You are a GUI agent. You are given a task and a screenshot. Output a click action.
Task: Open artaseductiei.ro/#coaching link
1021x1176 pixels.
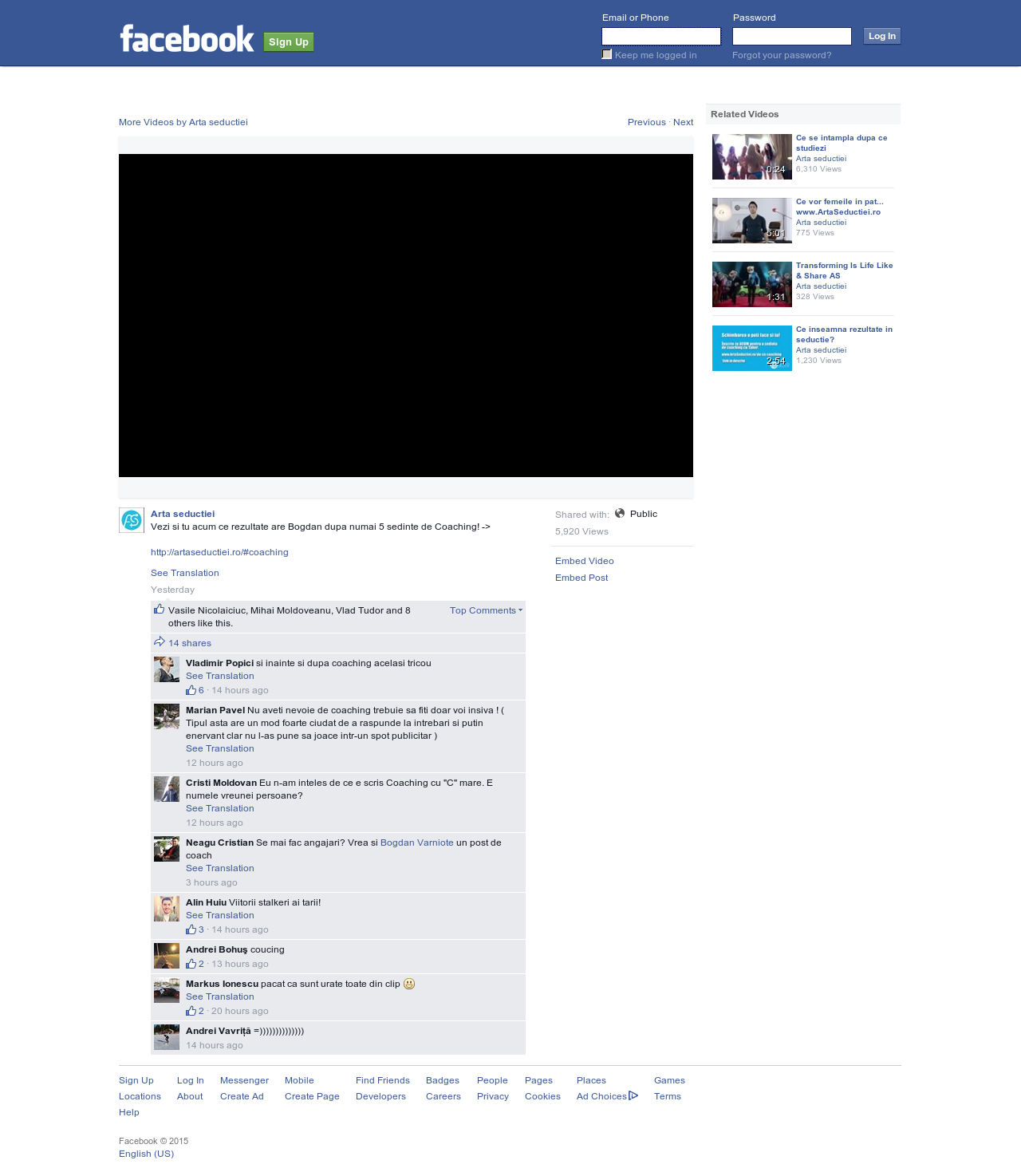tap(219, 552)
